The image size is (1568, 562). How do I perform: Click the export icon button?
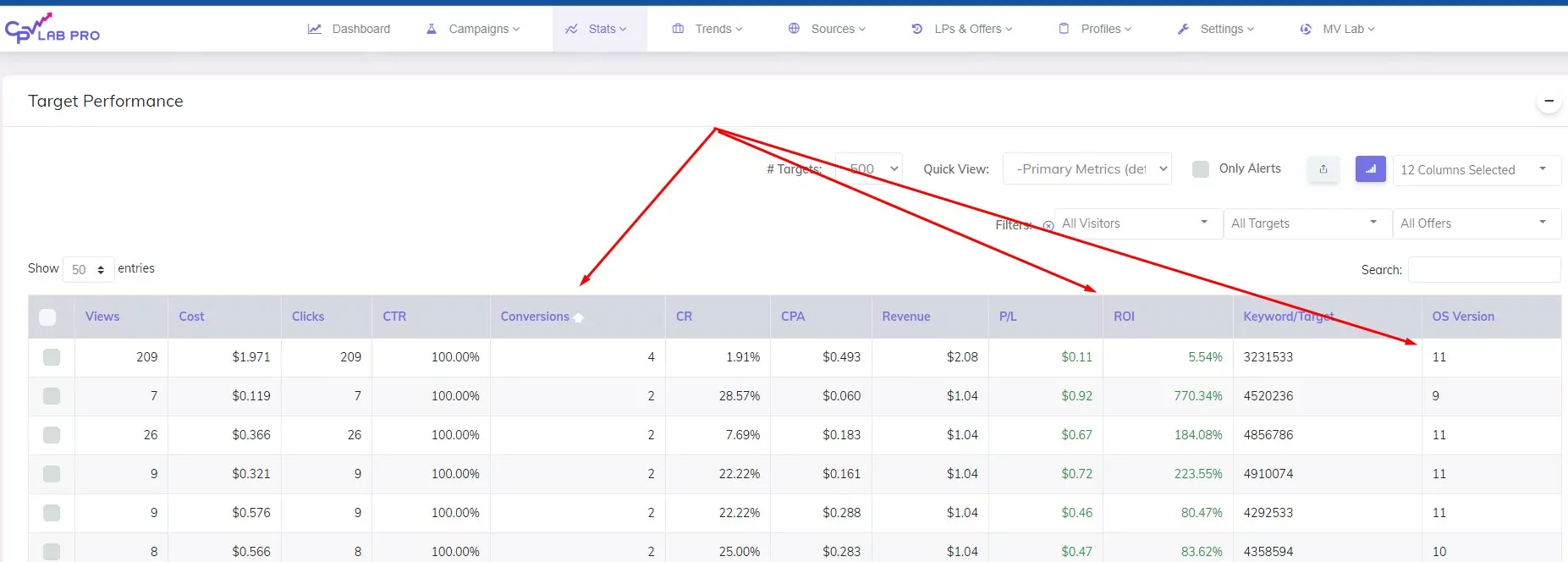coord(1323,169)
